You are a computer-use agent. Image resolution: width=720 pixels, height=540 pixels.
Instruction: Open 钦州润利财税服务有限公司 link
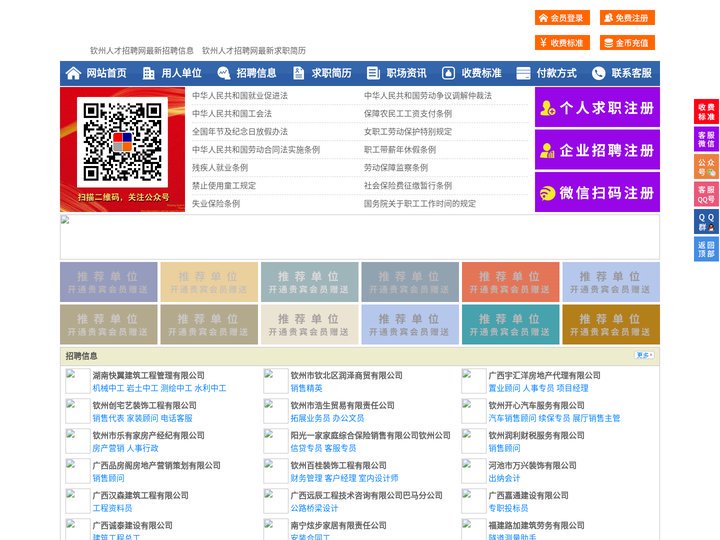click(x=536, y=435)
